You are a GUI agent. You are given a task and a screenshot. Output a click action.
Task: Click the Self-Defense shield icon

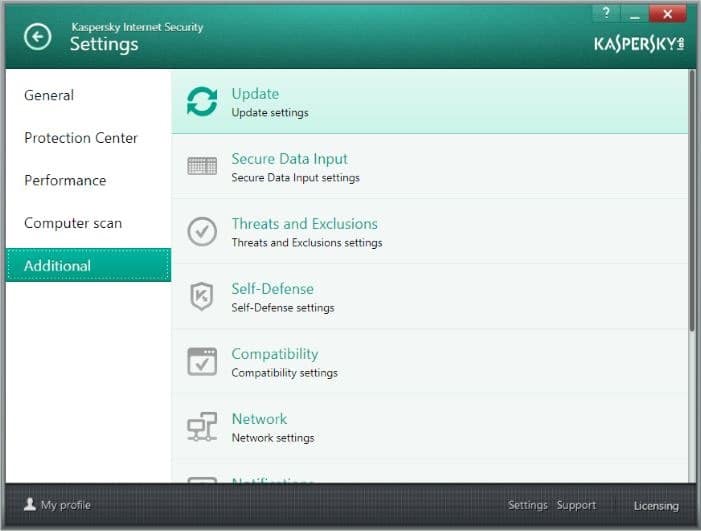pos(202,296)
